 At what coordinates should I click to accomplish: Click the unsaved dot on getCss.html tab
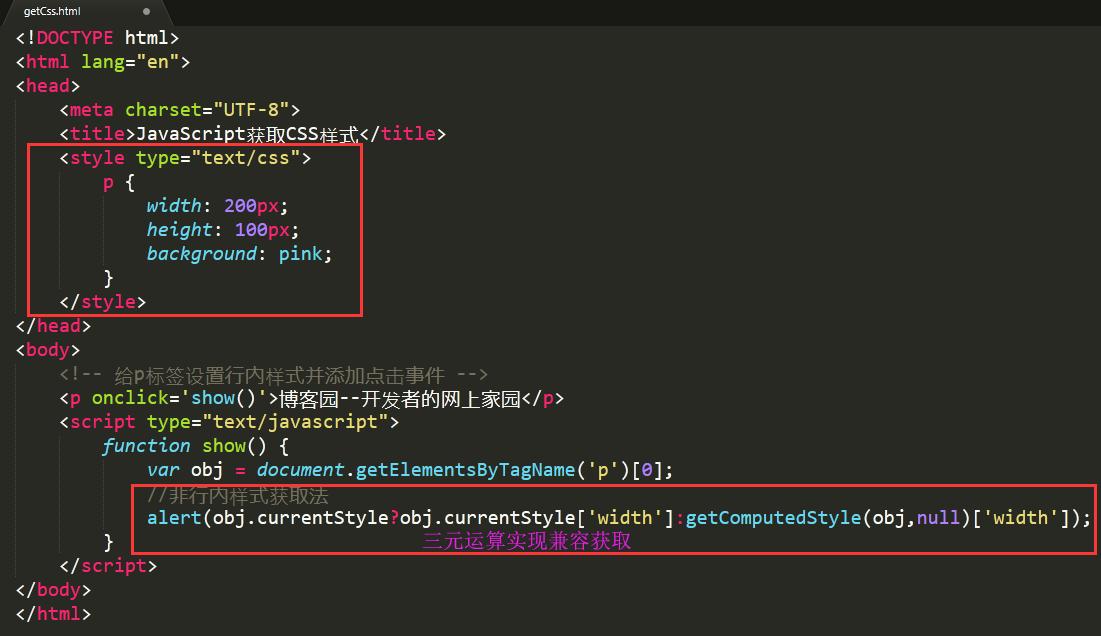coord(146,12)
